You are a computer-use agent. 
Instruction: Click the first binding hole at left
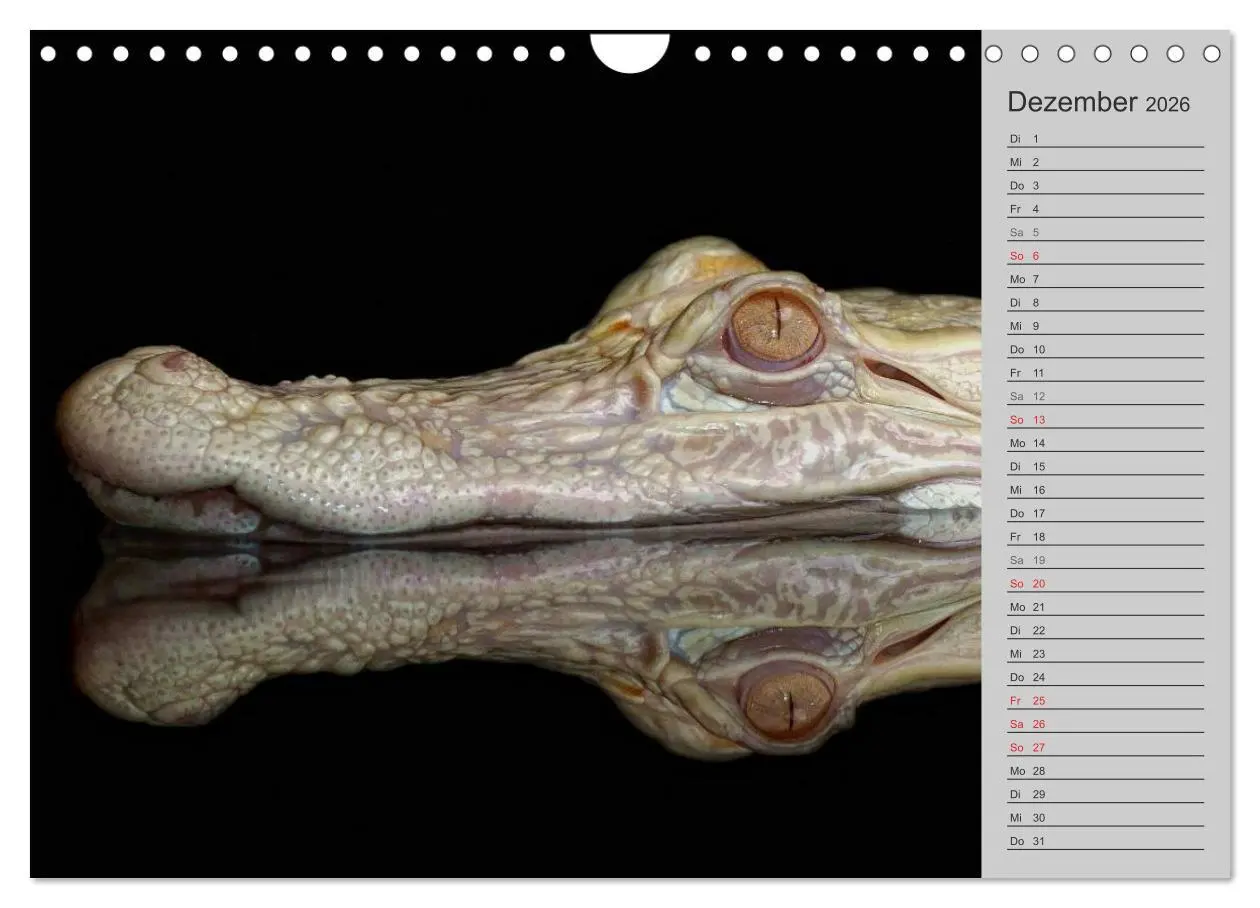click(x=48, y=54)
